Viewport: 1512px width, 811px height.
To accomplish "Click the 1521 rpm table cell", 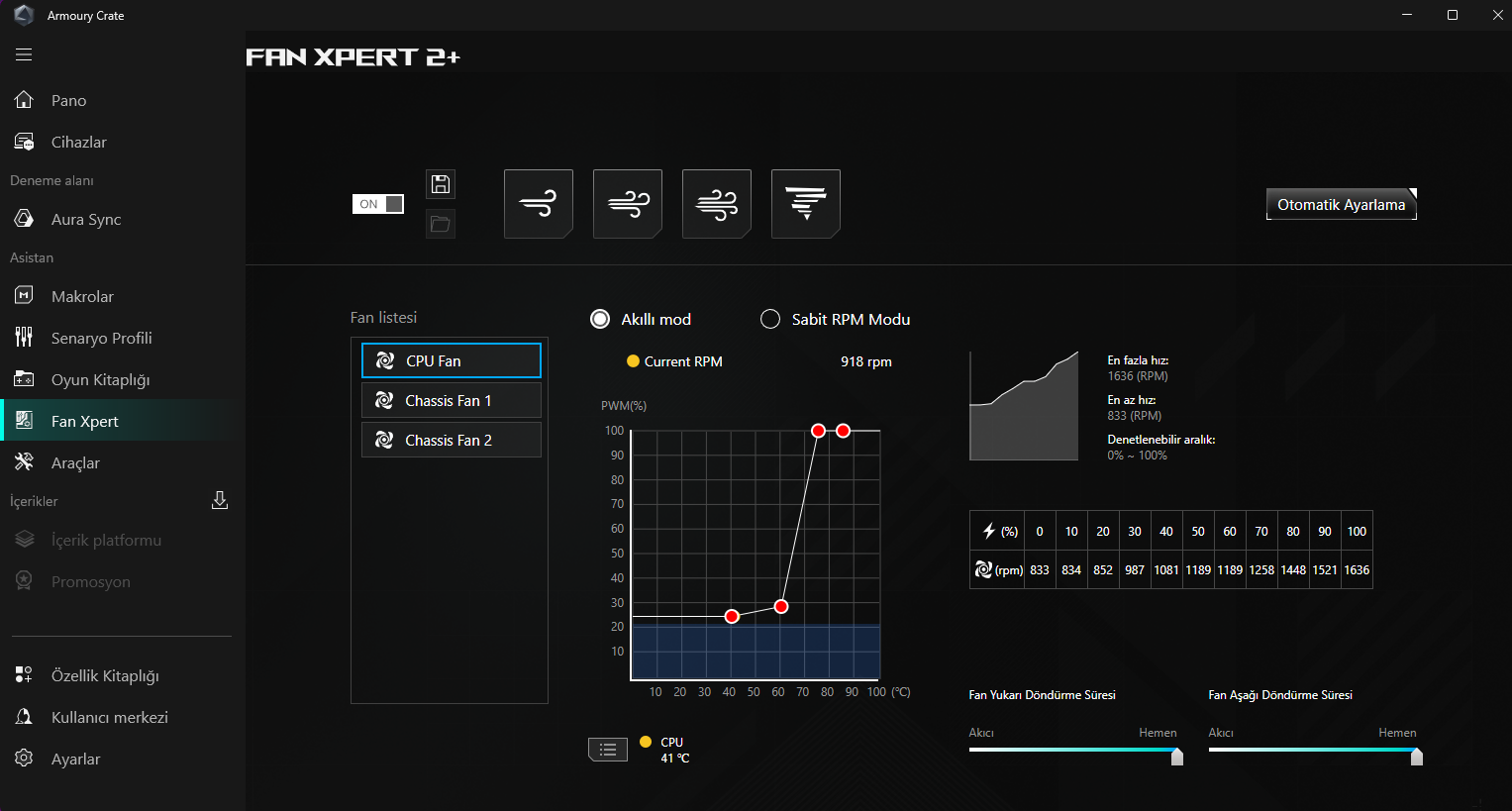I will [x=1325, y=569].
